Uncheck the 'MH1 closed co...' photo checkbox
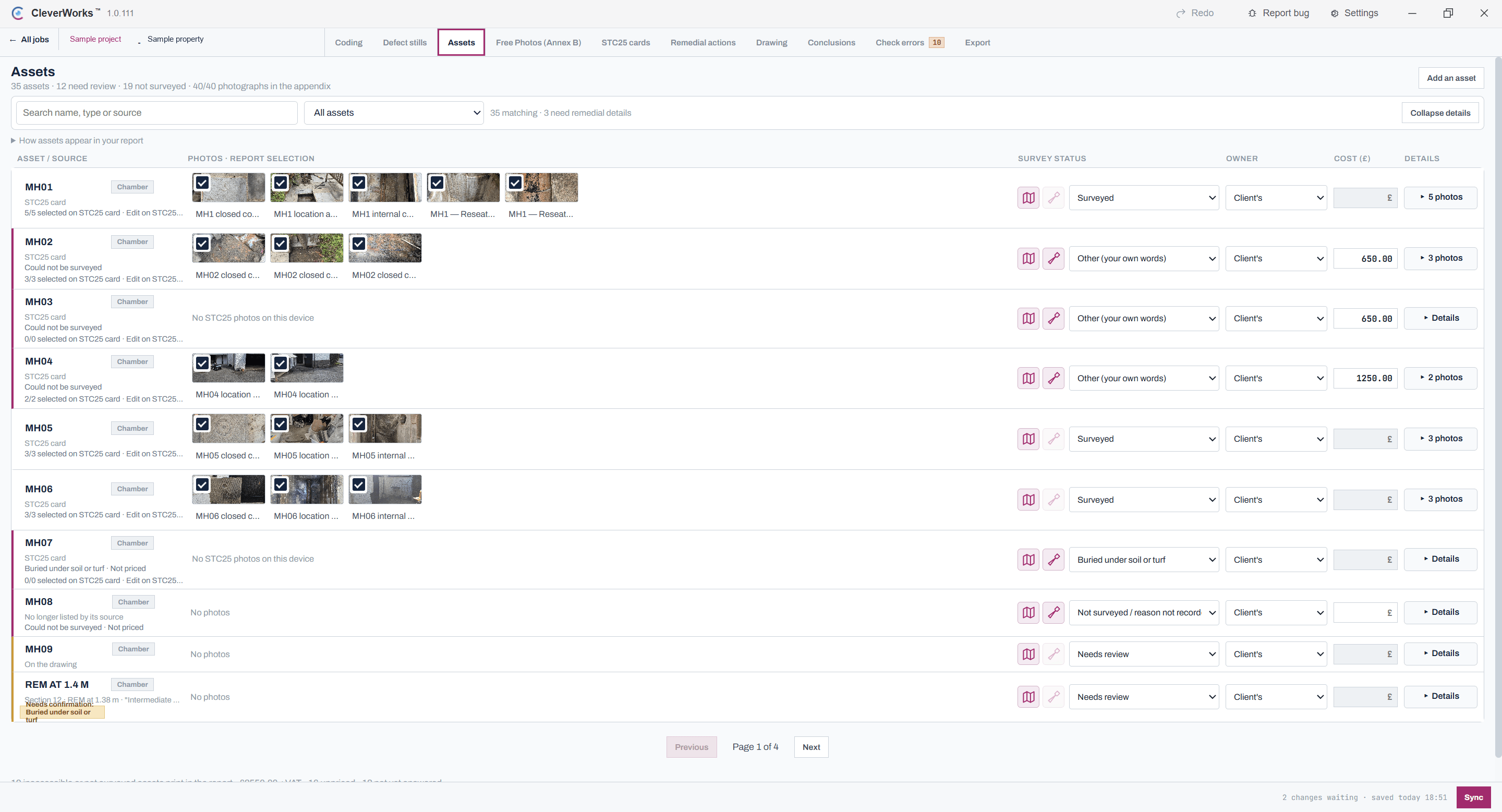The image size is (1502, 812). pos(202,183)
